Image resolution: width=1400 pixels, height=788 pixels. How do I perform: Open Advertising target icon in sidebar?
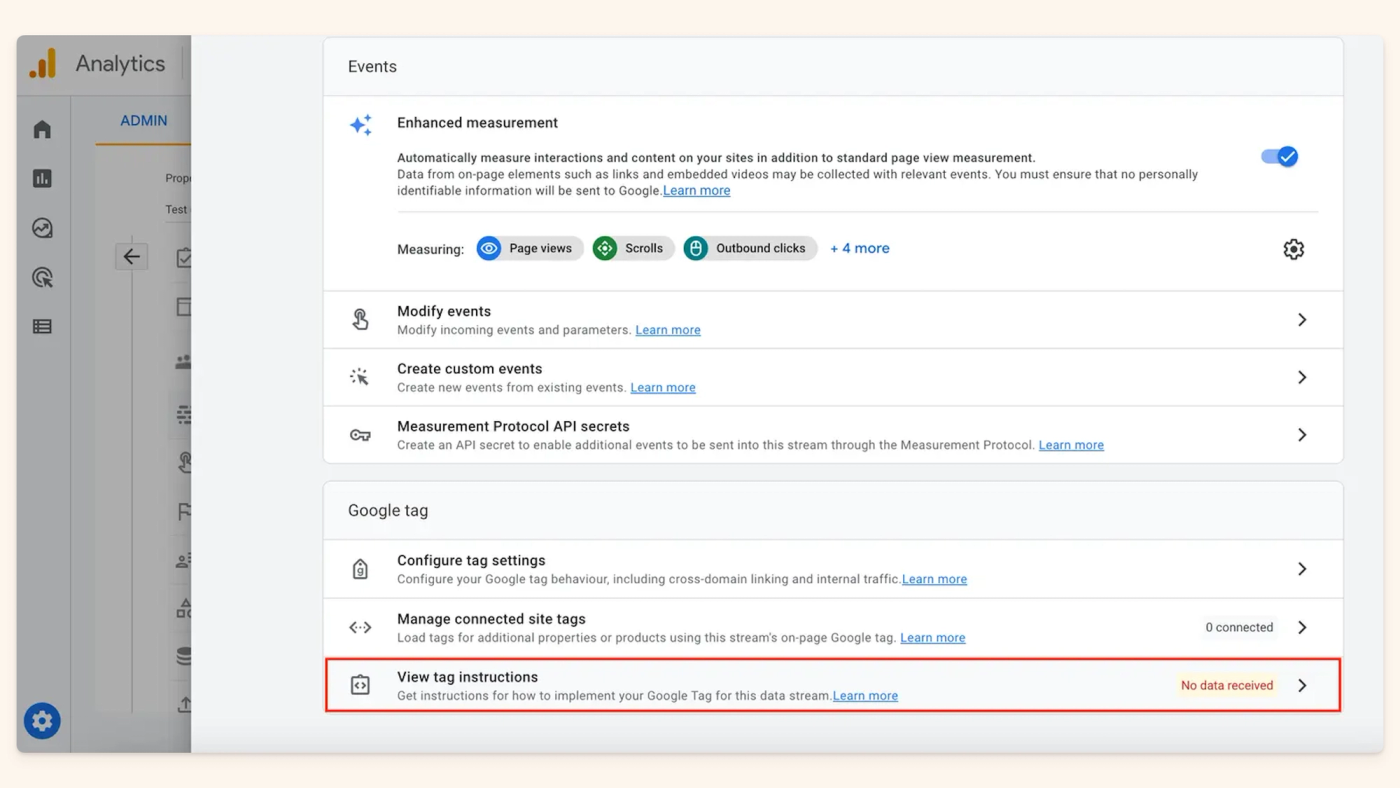click(x=42, y=277)
